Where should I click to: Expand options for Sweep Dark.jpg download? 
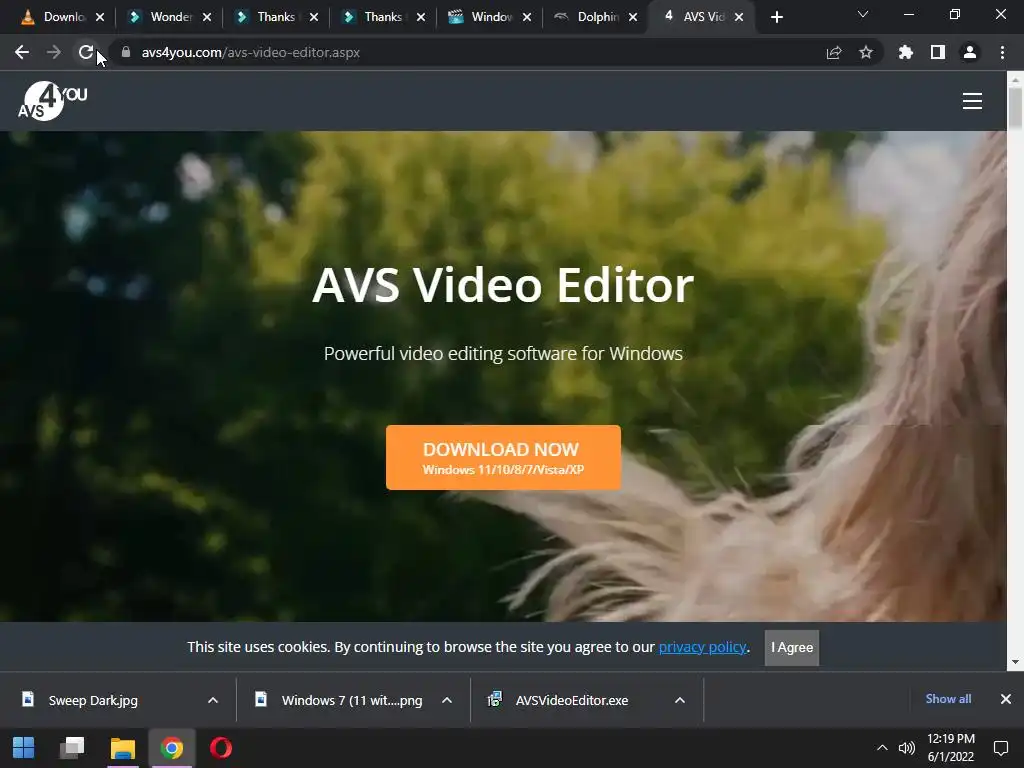click(x=213, y=700)
